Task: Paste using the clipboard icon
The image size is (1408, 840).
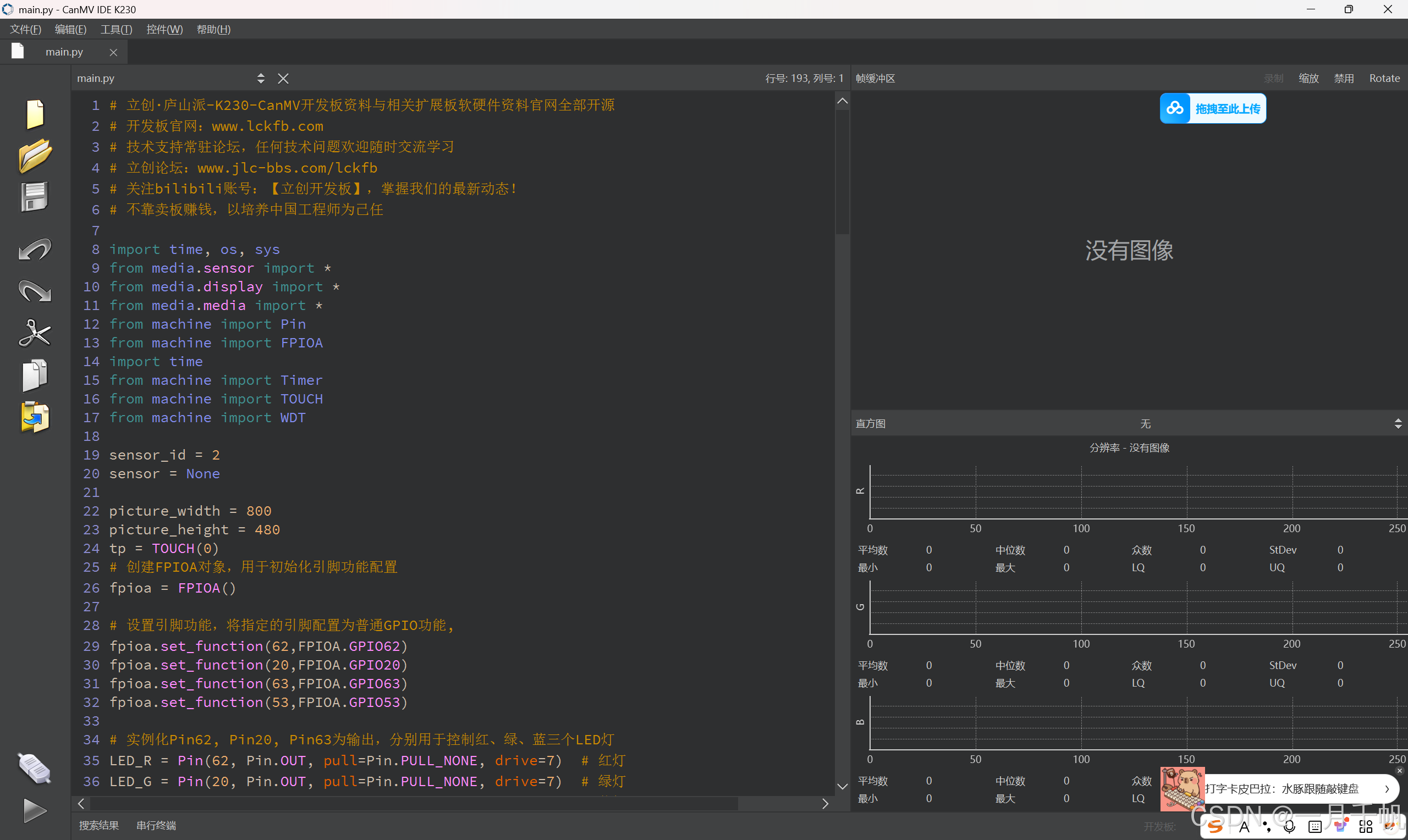Action: [x=35, y=417]
